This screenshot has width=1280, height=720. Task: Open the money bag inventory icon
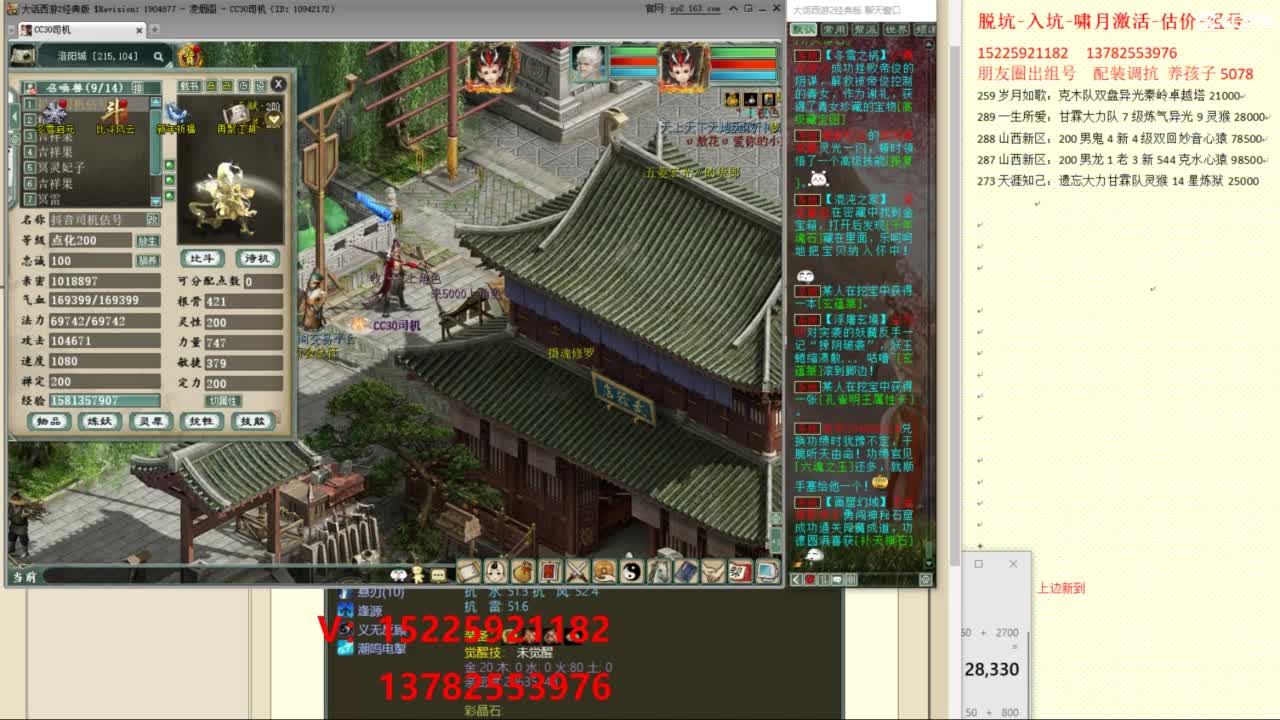coord(523,571)
